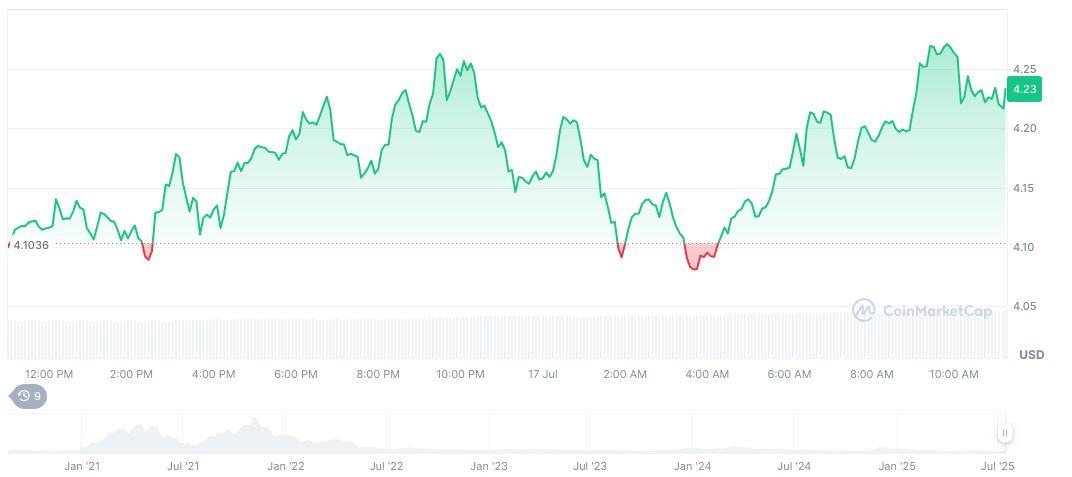The image size is (1072, 477).
Task: Click the 4.05 price axis label
Action: tap(1022, 307)
